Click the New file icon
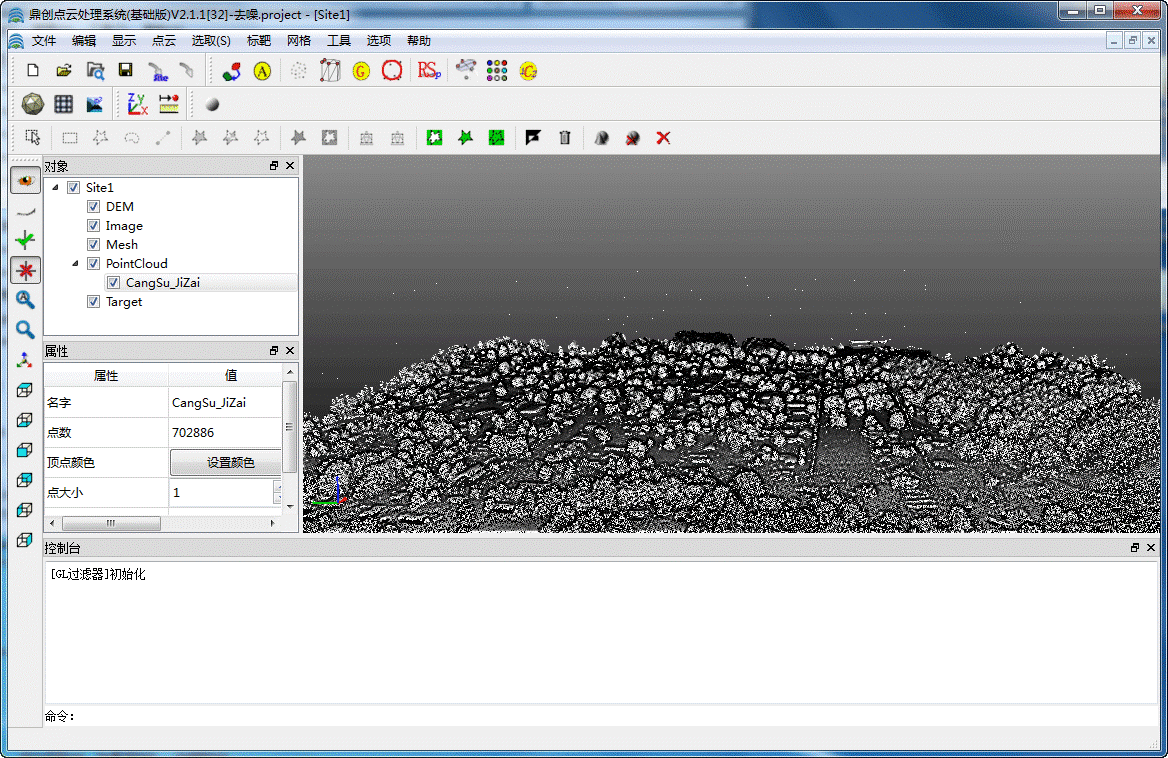 coord(33,71)
